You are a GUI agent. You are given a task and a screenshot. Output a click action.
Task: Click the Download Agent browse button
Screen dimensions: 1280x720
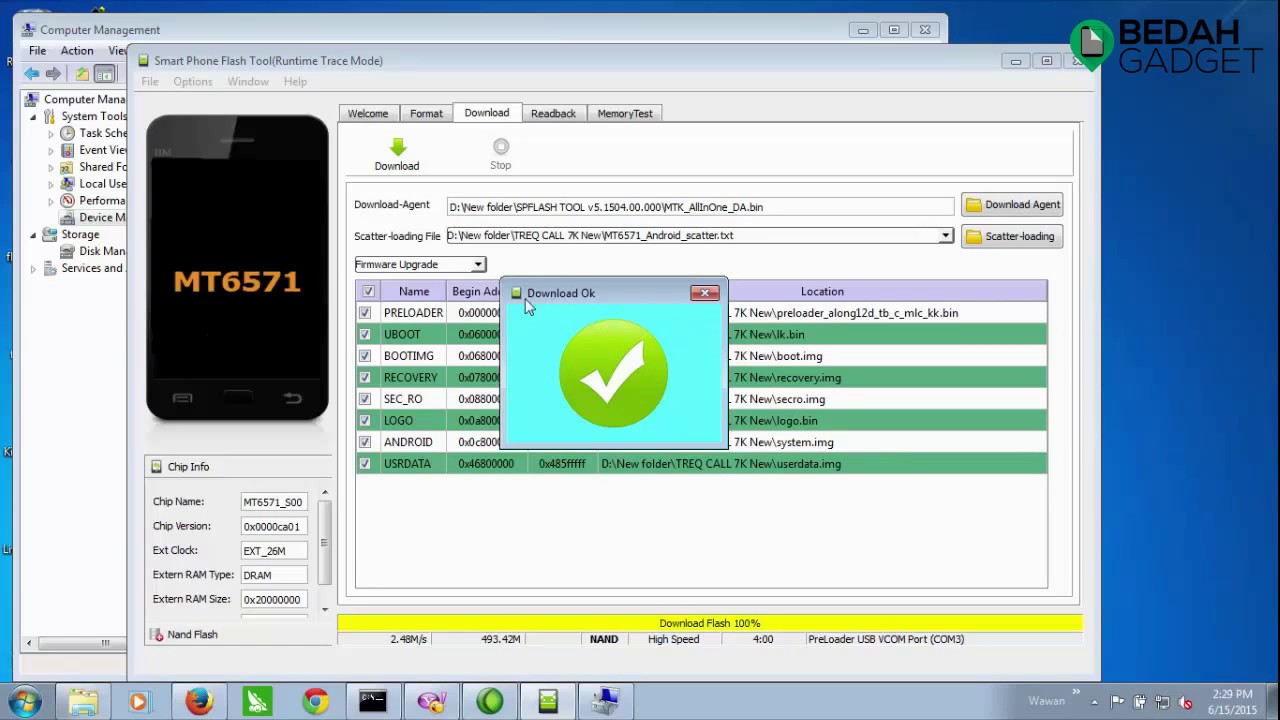coord(1012,205)
